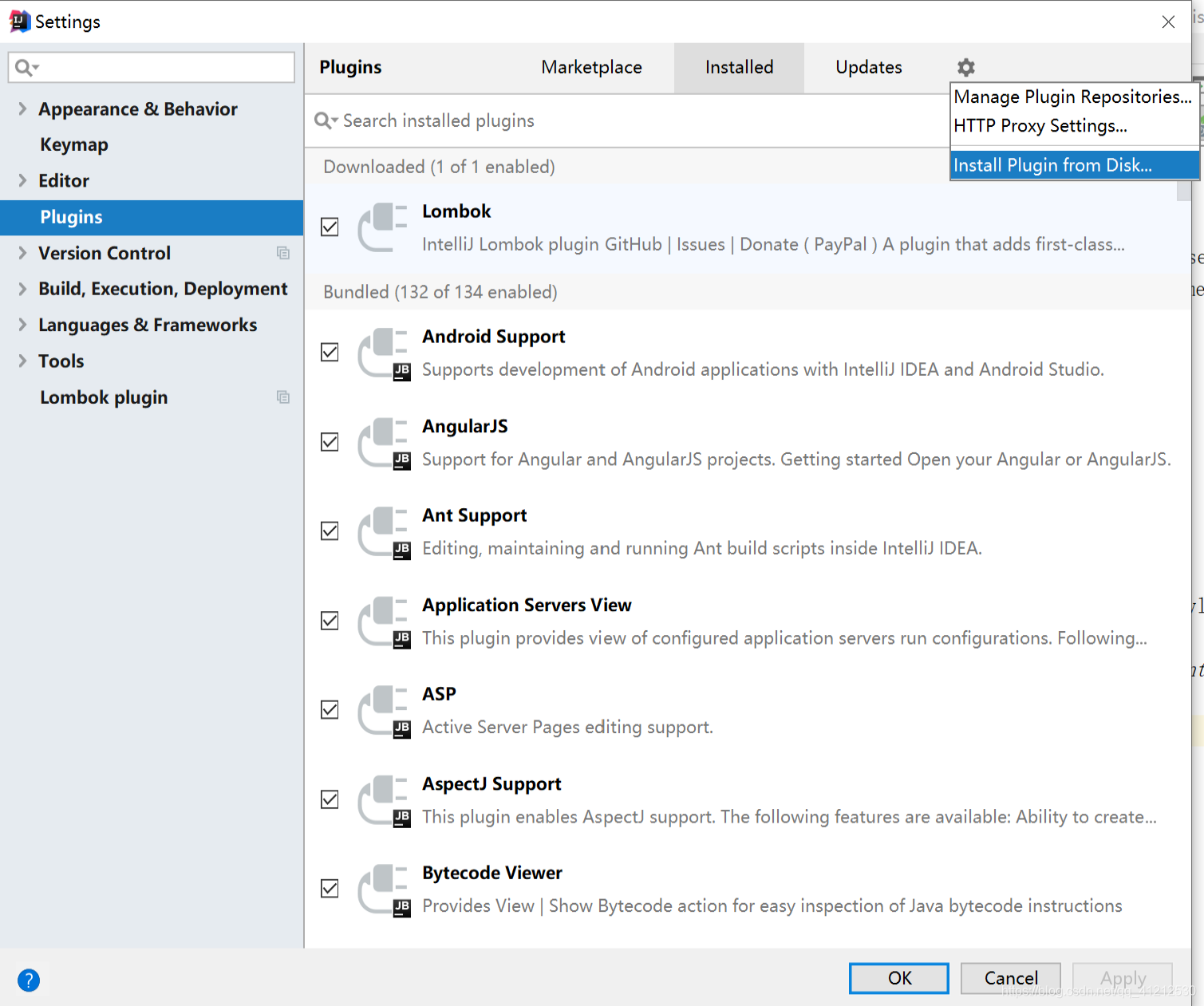The width and height of the screenshot is (1204, 1006).
Task: Disable the AspectJ Support plugin
Action: click(x=330, y=799)
